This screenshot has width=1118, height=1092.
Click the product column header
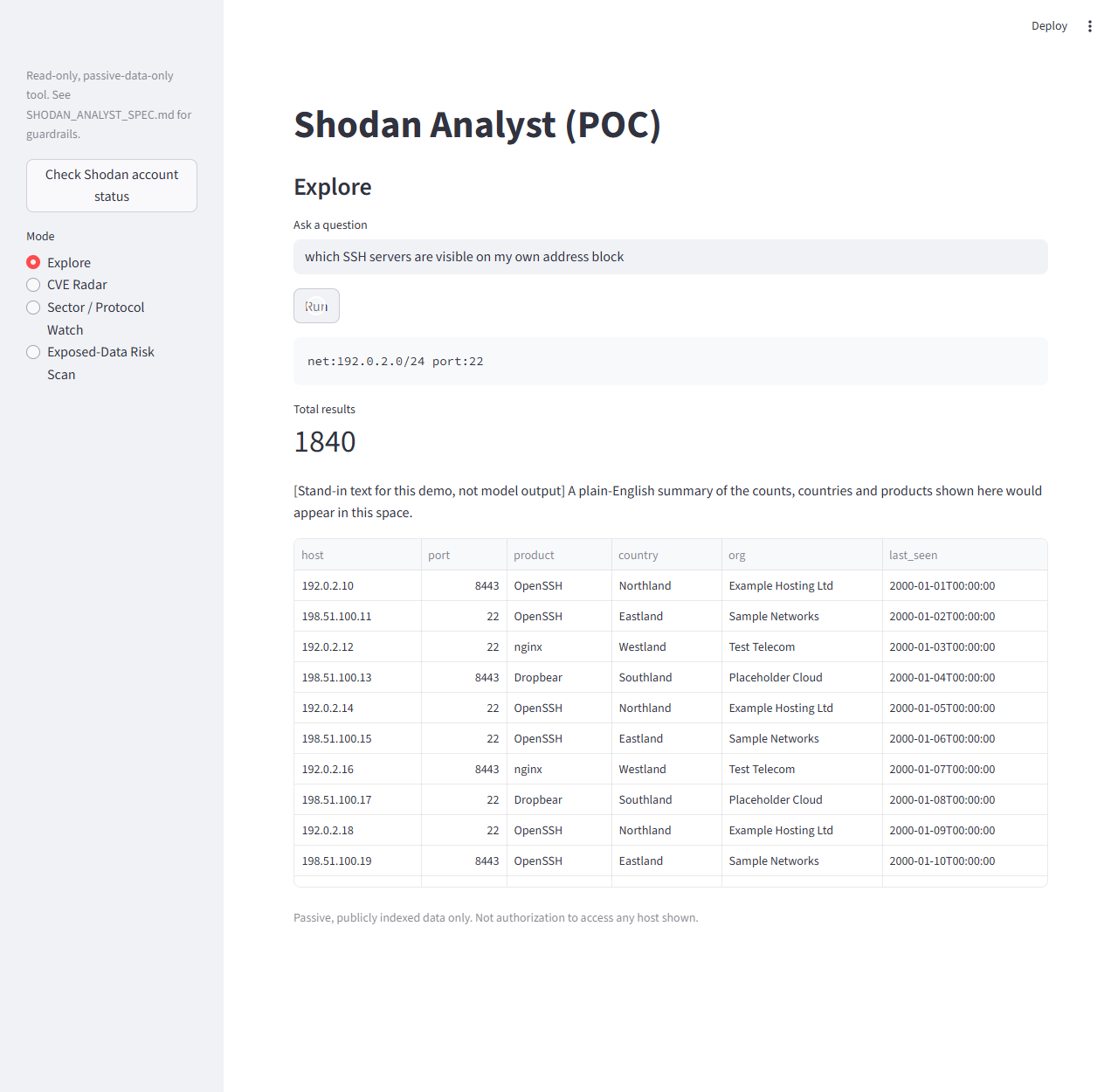tap(559, 555)
